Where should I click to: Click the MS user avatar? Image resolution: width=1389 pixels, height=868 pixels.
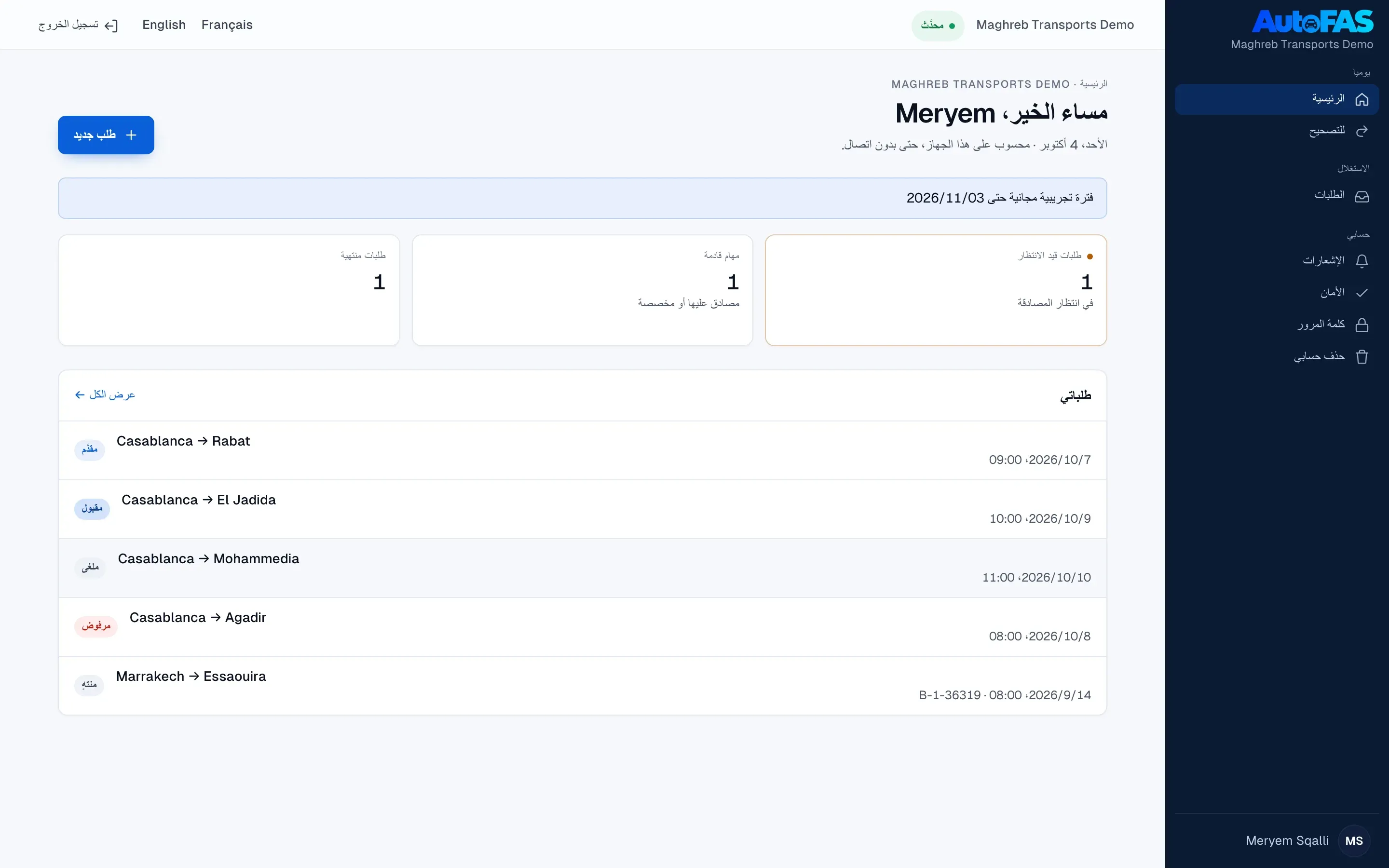coord(1354,841)
